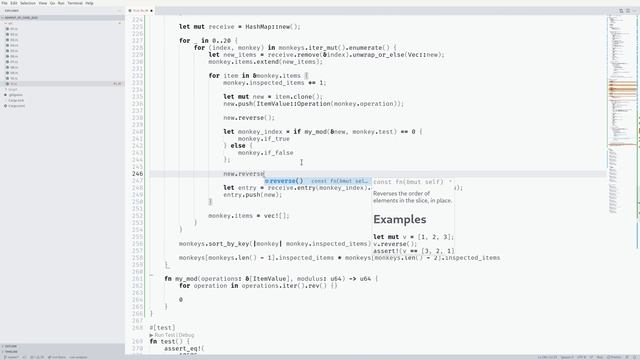Image resolution: width=640 pixels, height=360 pixels.
Task: Open editor more actions icon
Action: point(634,11)
